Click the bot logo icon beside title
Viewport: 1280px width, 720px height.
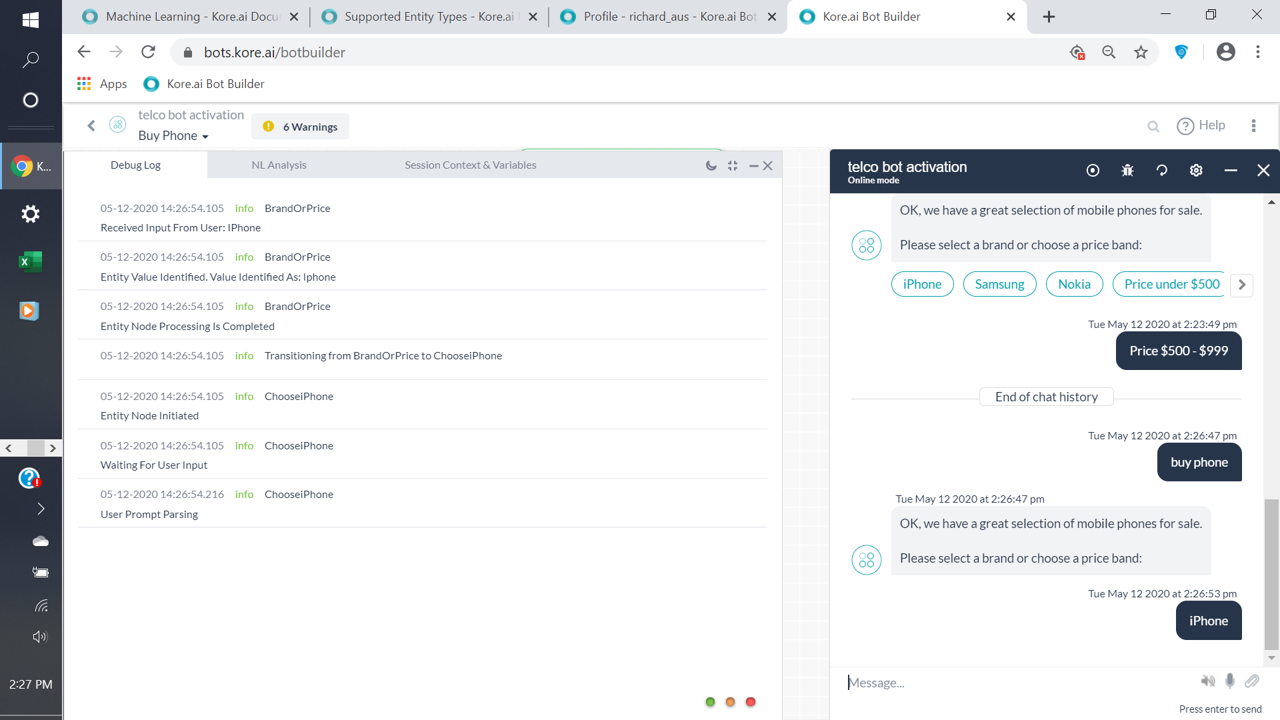click(x=118, y=125)
